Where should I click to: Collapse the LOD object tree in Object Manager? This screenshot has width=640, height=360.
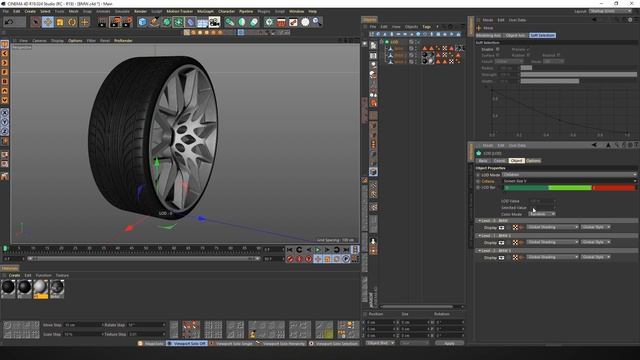[382, 42]
